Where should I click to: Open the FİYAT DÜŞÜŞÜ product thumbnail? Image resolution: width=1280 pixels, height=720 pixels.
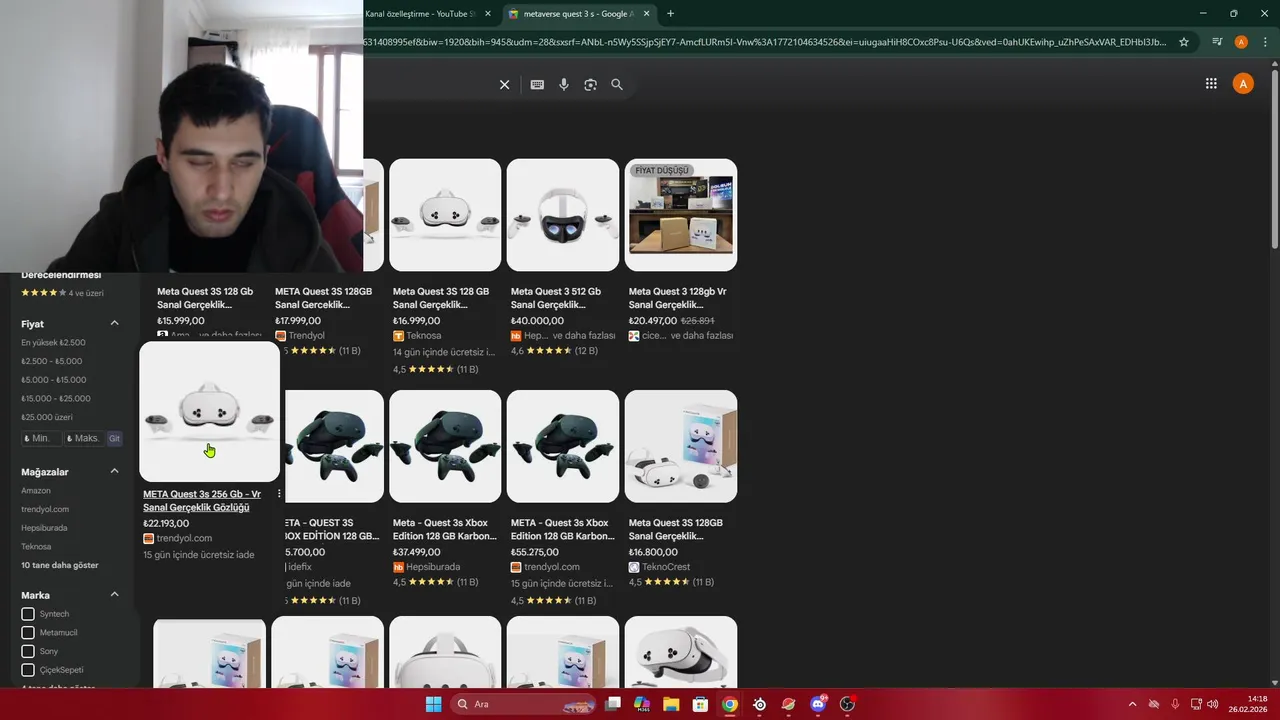pos(681,215)
